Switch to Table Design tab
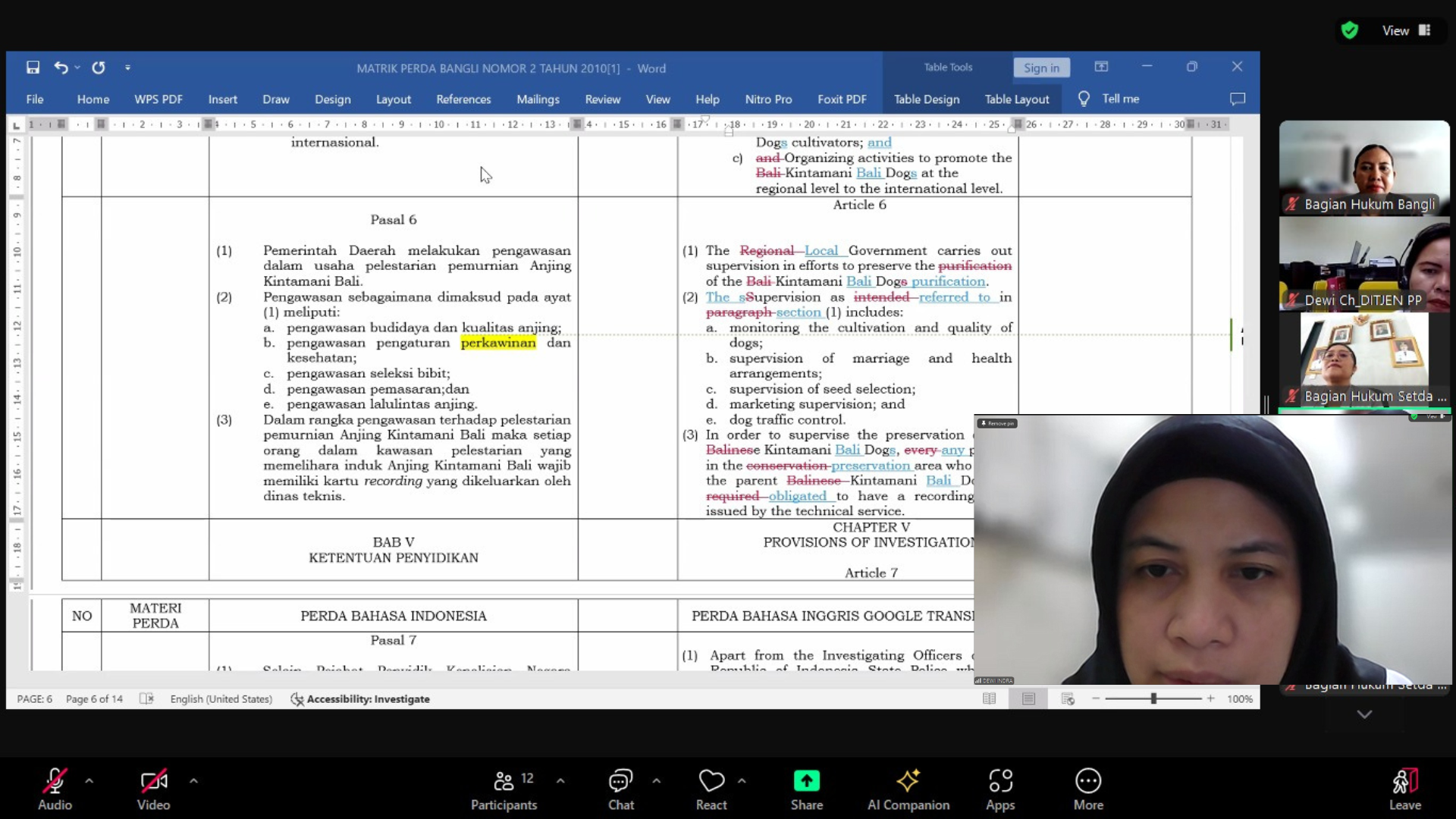Viewport: 1456px width, 819px height. coord(927,99)
